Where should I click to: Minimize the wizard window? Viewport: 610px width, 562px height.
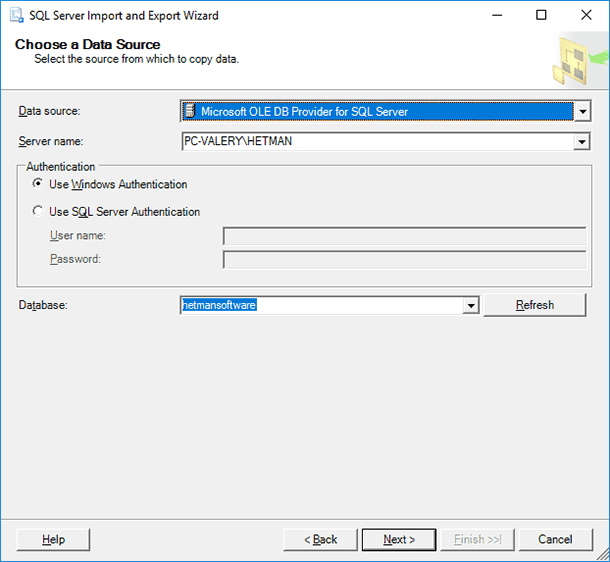pos(497,16)
